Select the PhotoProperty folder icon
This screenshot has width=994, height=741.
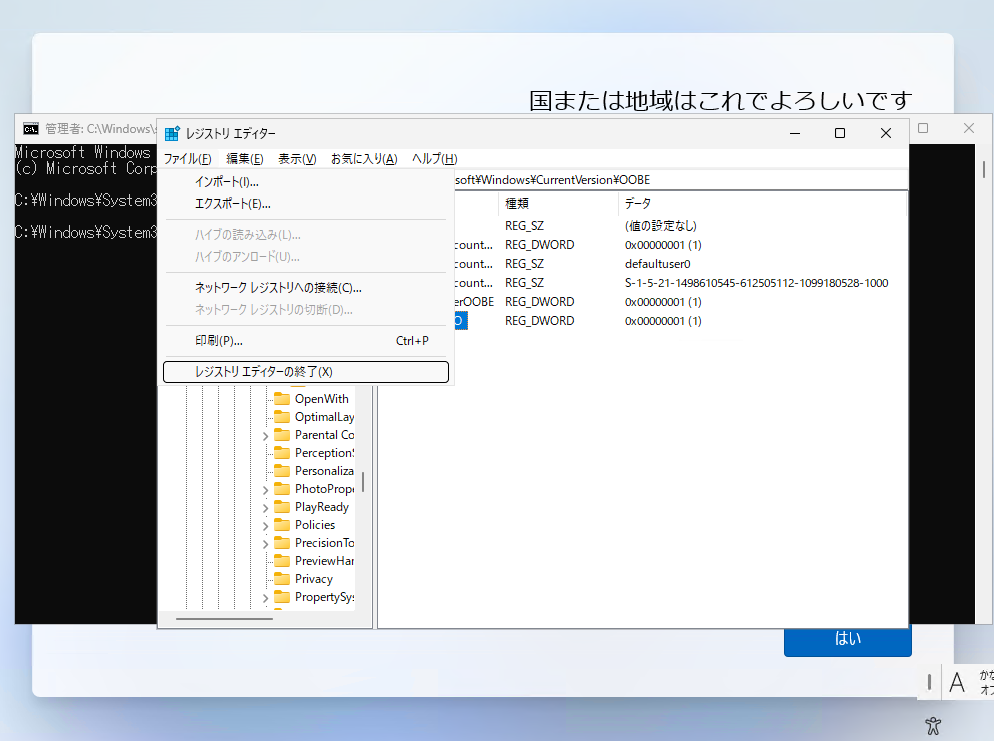[282, 489]
